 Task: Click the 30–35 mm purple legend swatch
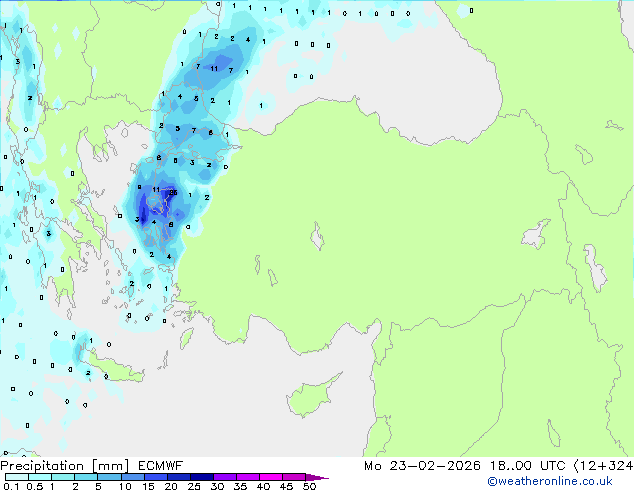(224, 477)
